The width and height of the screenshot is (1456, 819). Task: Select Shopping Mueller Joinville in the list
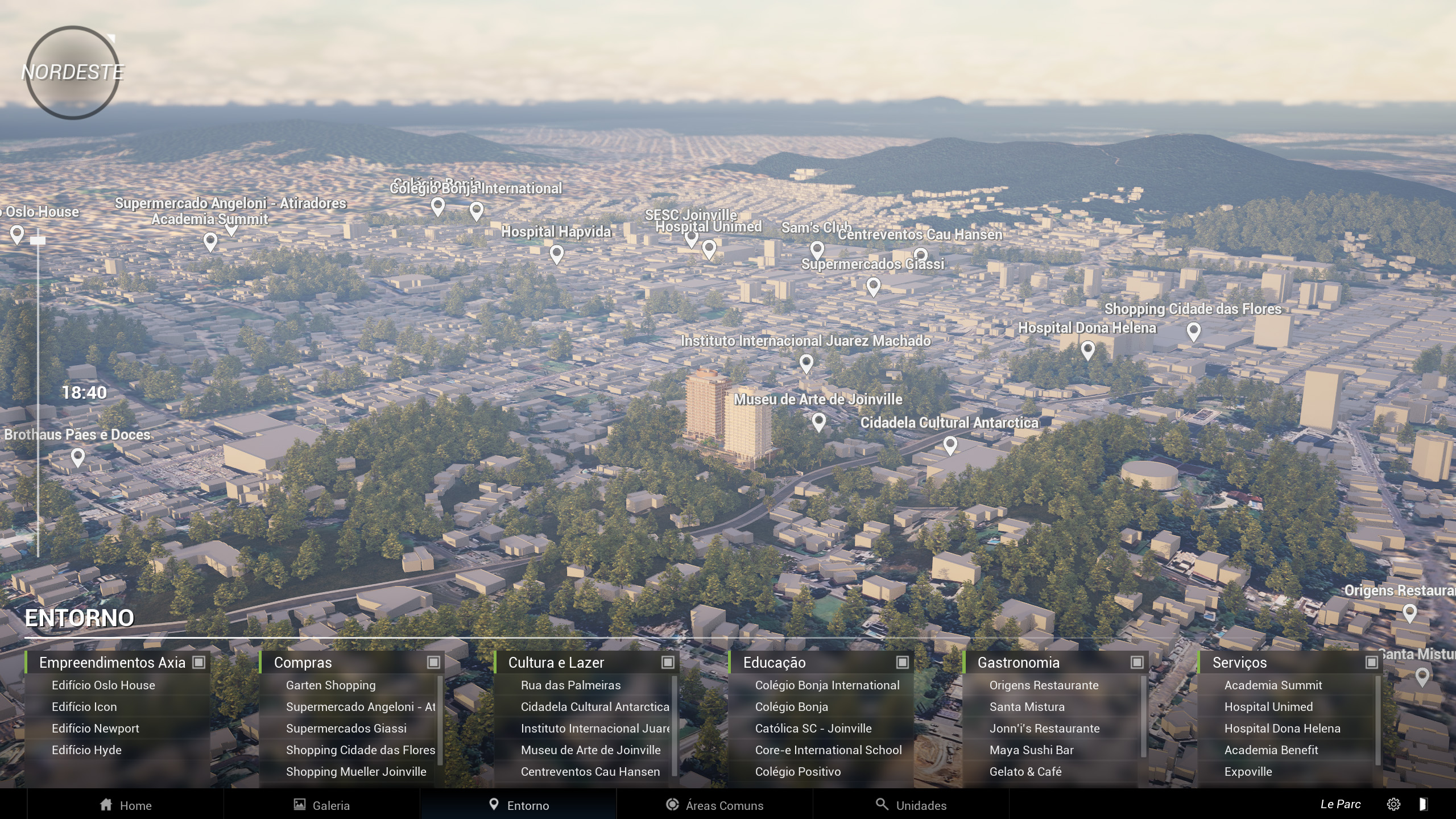tap(348, 771)
